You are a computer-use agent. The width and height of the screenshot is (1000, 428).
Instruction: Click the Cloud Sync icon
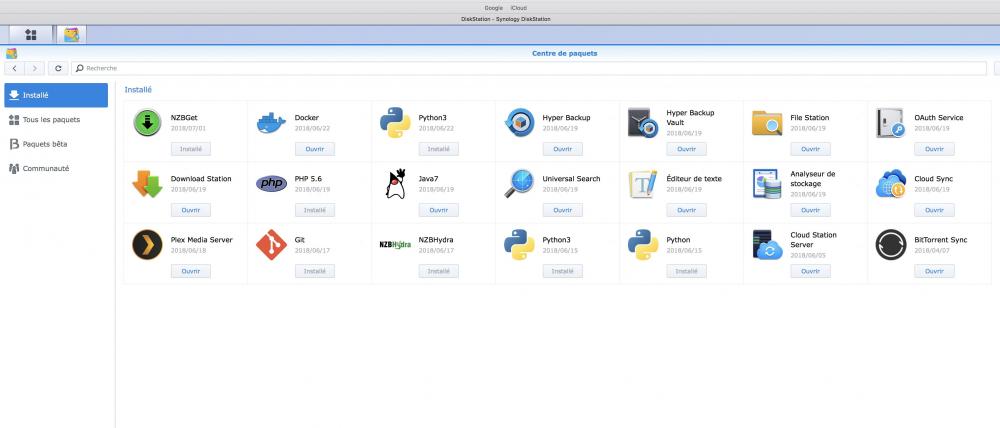click(890, 184)
